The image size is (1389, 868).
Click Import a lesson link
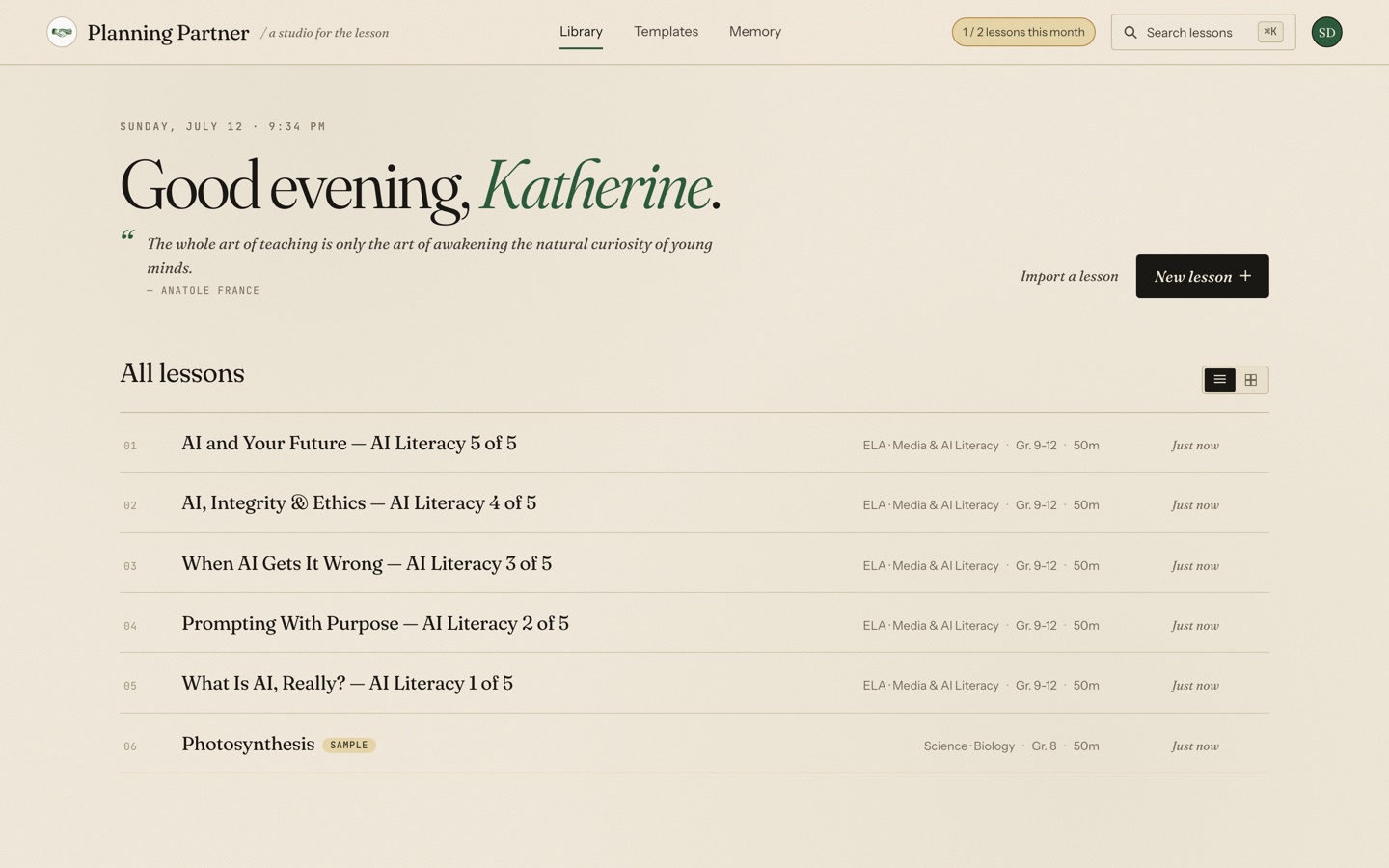coord(1069,276)
